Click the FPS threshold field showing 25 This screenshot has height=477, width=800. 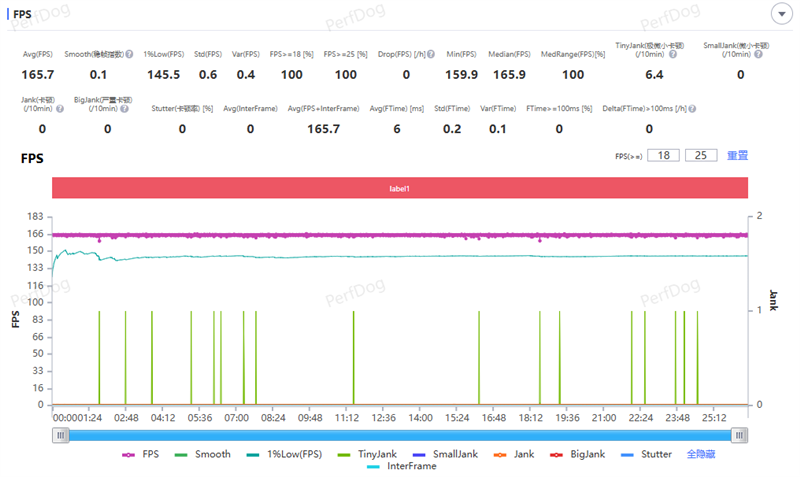click(x=701, y=156)
